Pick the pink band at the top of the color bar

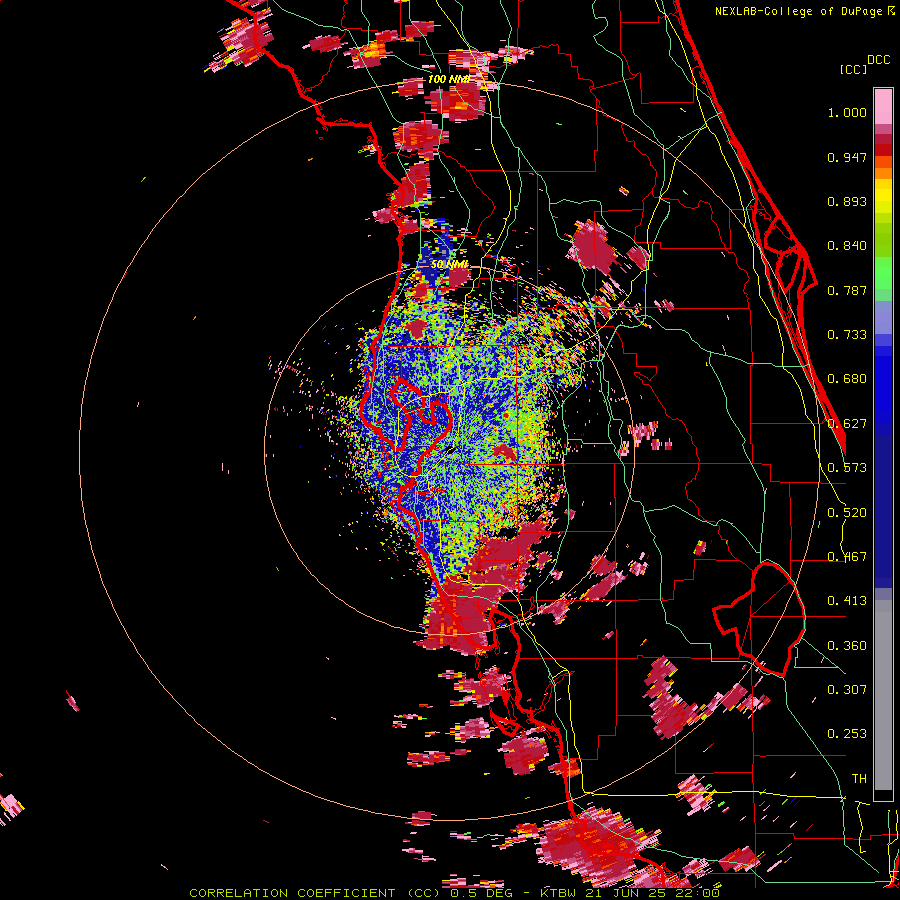click(x=883, y=106)
